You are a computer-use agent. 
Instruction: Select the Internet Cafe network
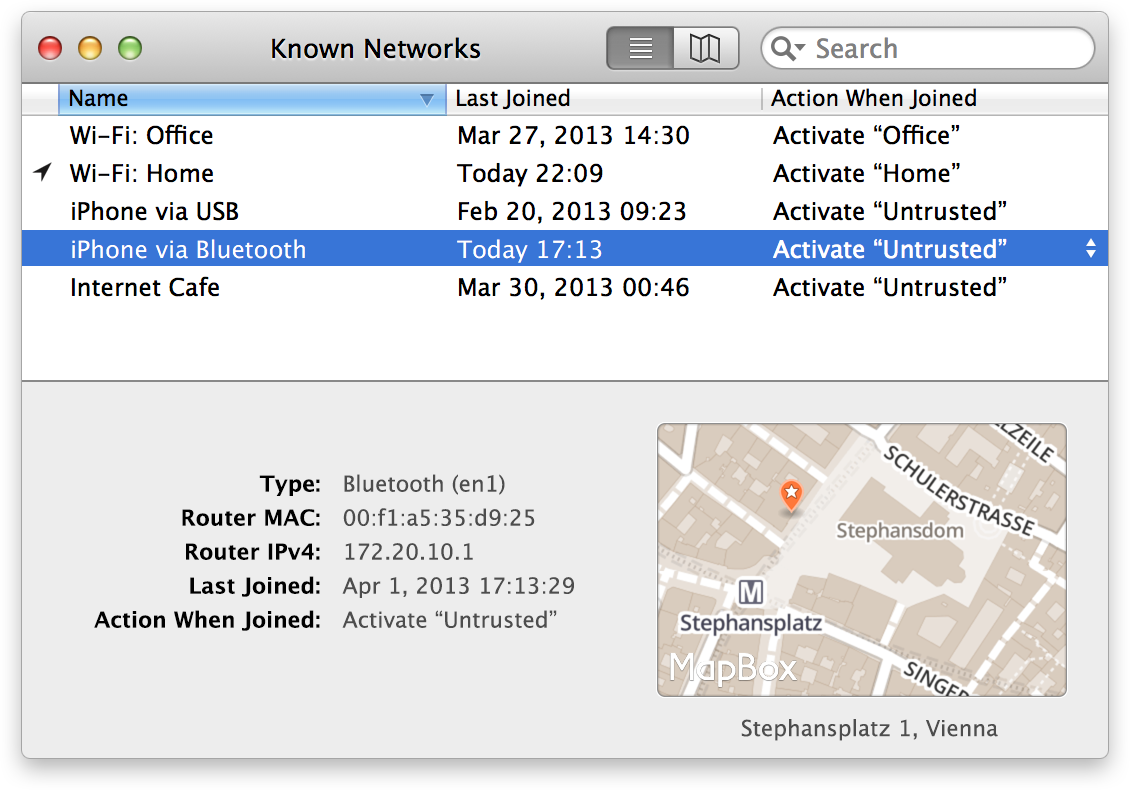[x=145, y=287]
